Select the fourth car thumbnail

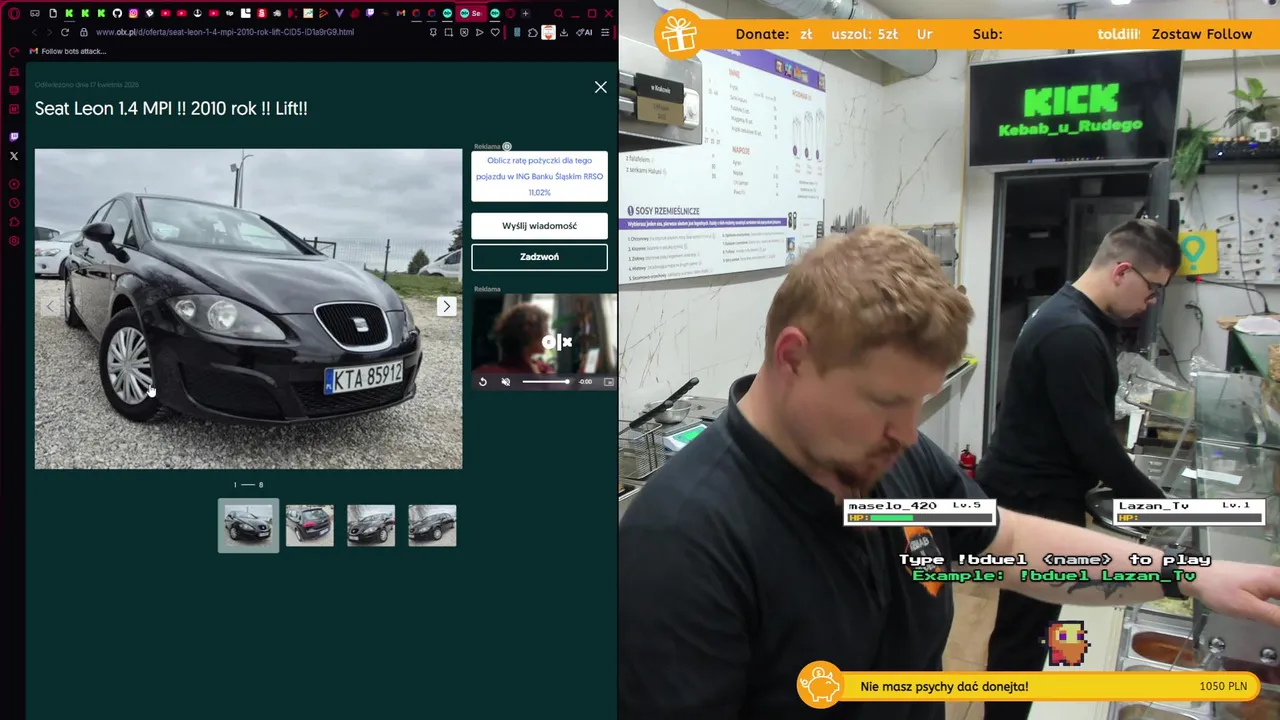432,525
